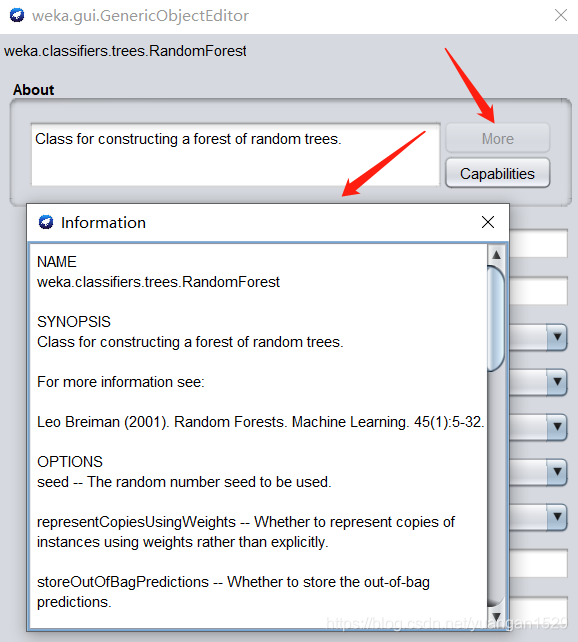Viewport: 578px width, 642px height.
Task: Open the Capabilities button
Action: click(x=497, y=173)
